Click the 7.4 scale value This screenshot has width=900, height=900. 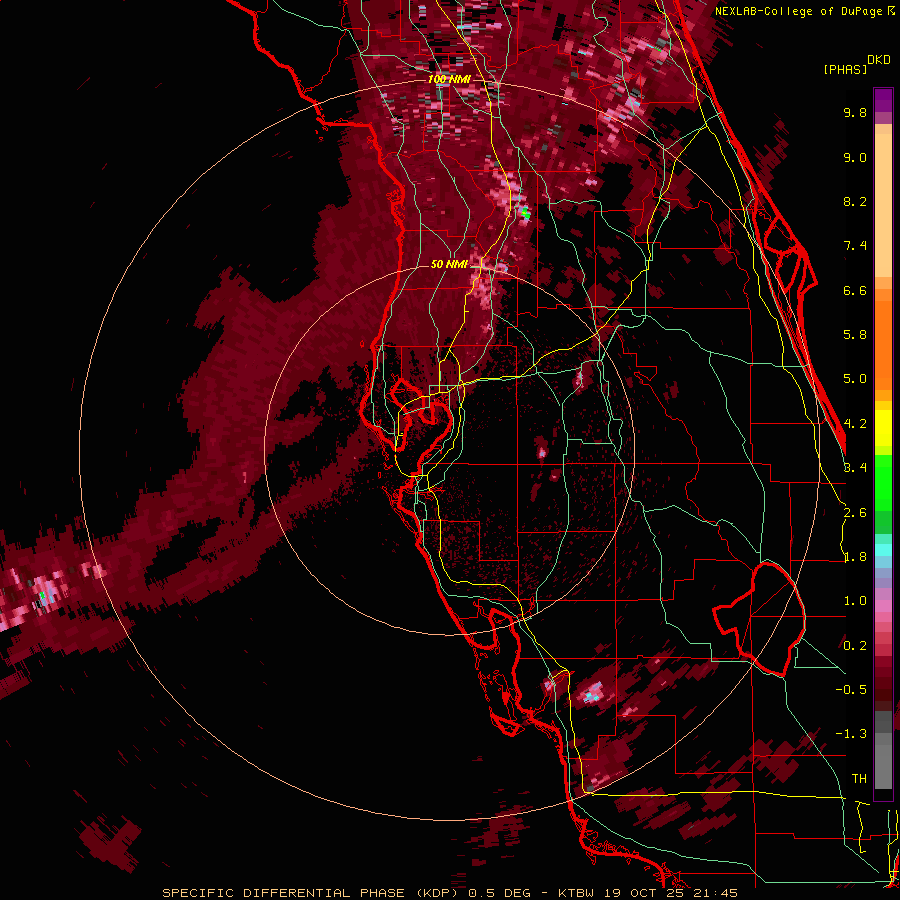(855, 246)
